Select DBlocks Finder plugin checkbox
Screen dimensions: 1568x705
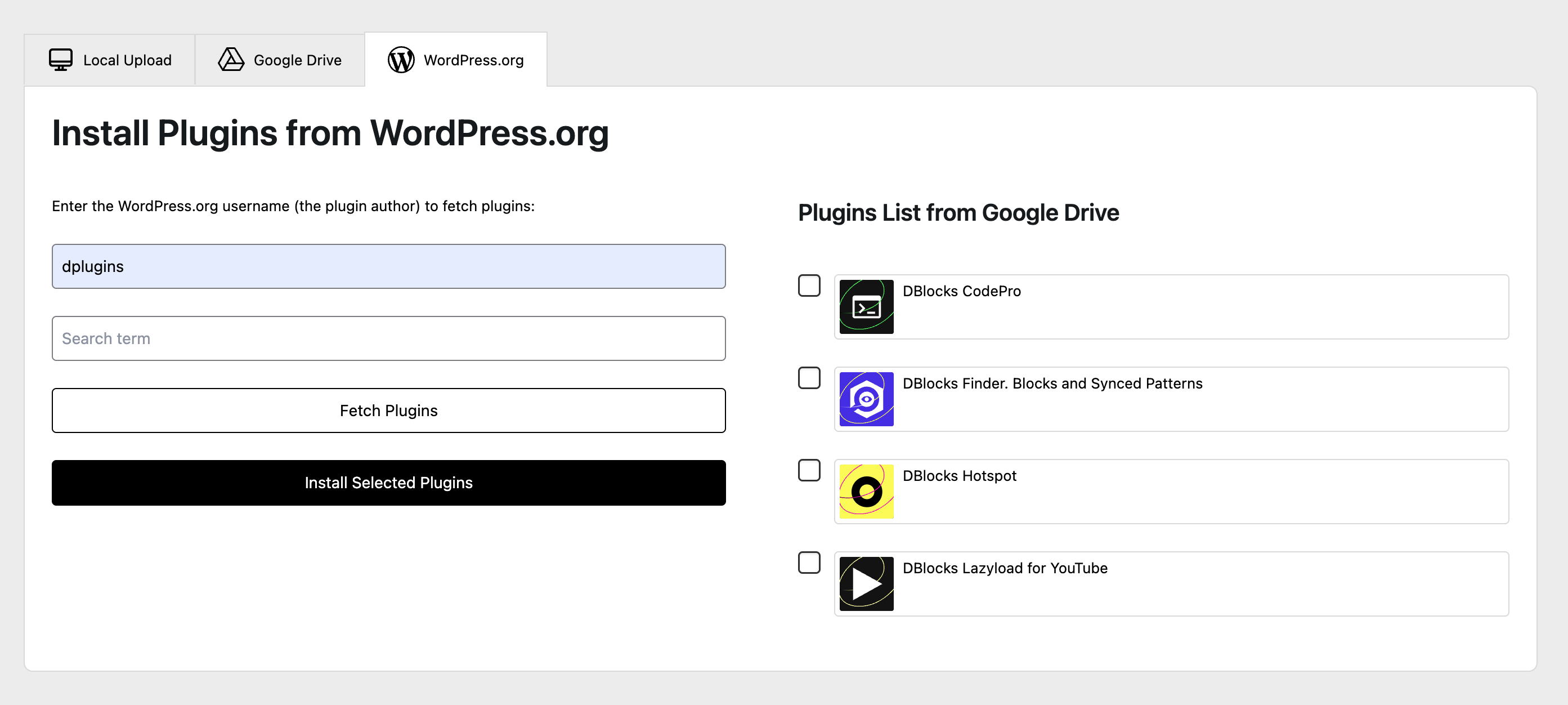tap(809, 378)
